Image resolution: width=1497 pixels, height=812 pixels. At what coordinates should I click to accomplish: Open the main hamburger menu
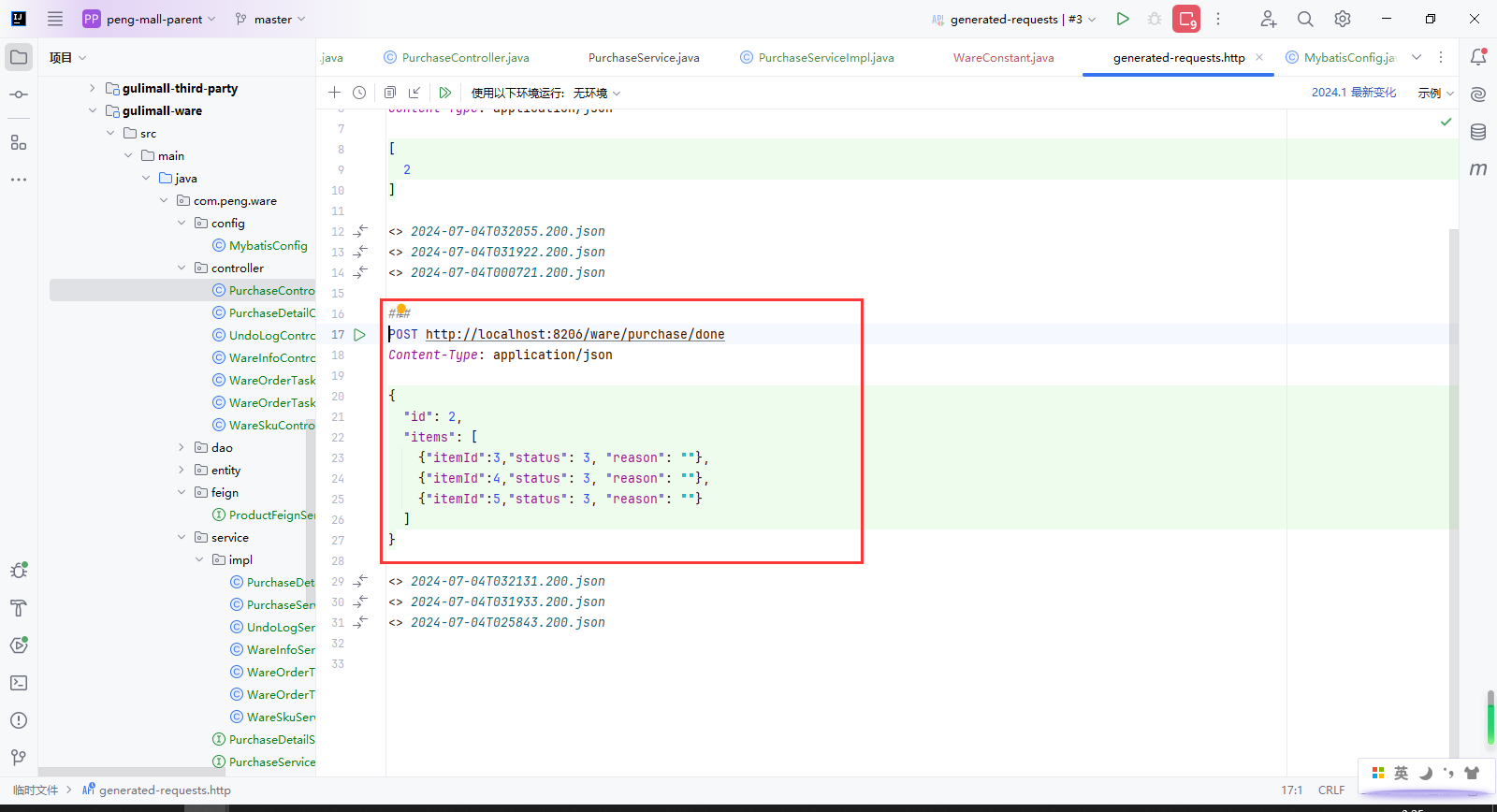(55, 19)
